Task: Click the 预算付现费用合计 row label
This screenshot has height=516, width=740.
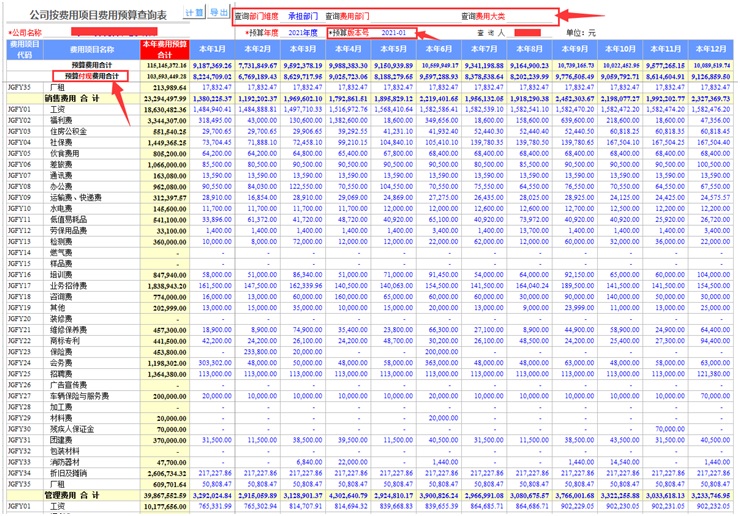Action: click(92, 76)
